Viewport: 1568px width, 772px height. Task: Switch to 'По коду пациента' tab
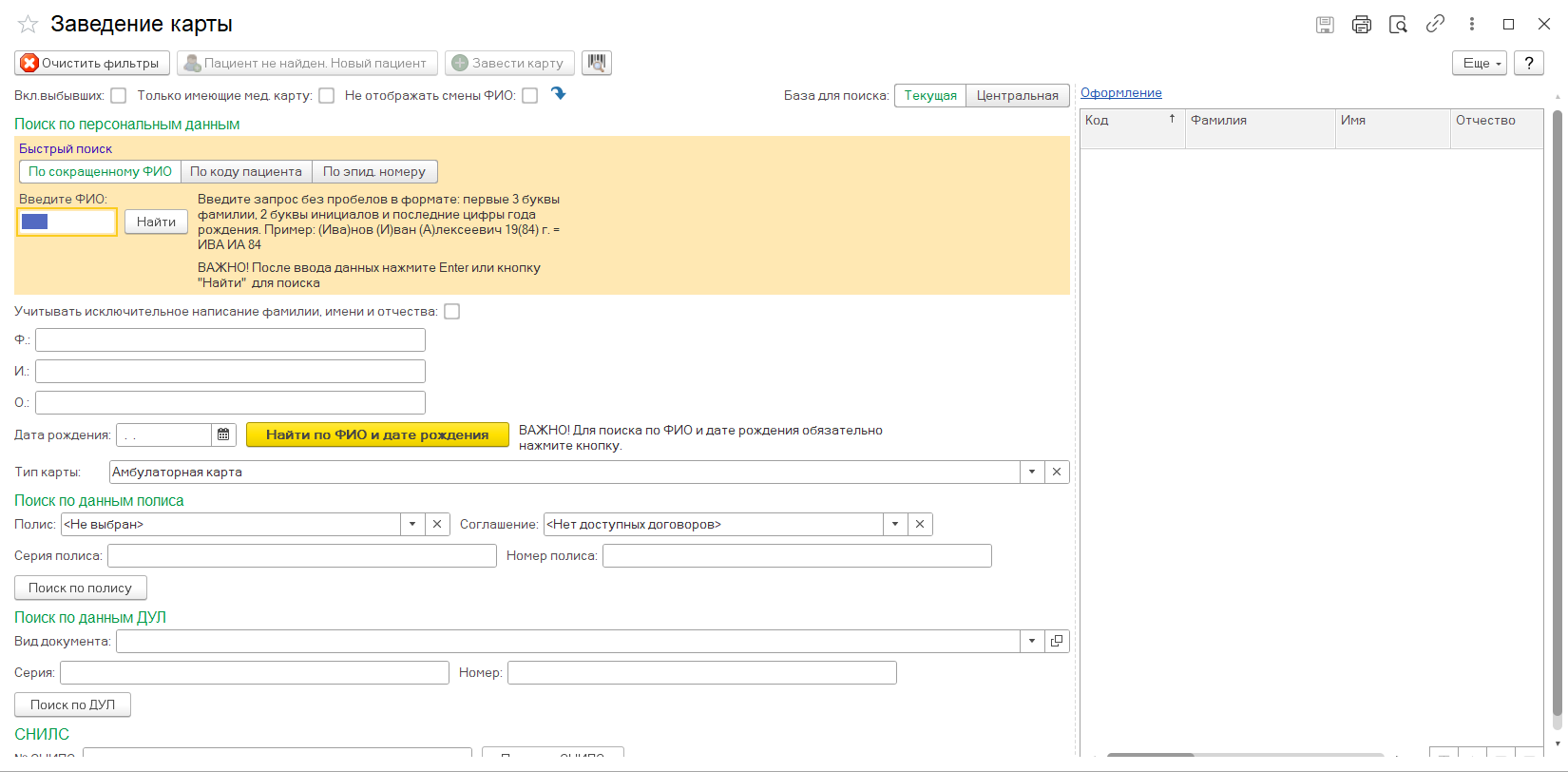click(246, 172)
